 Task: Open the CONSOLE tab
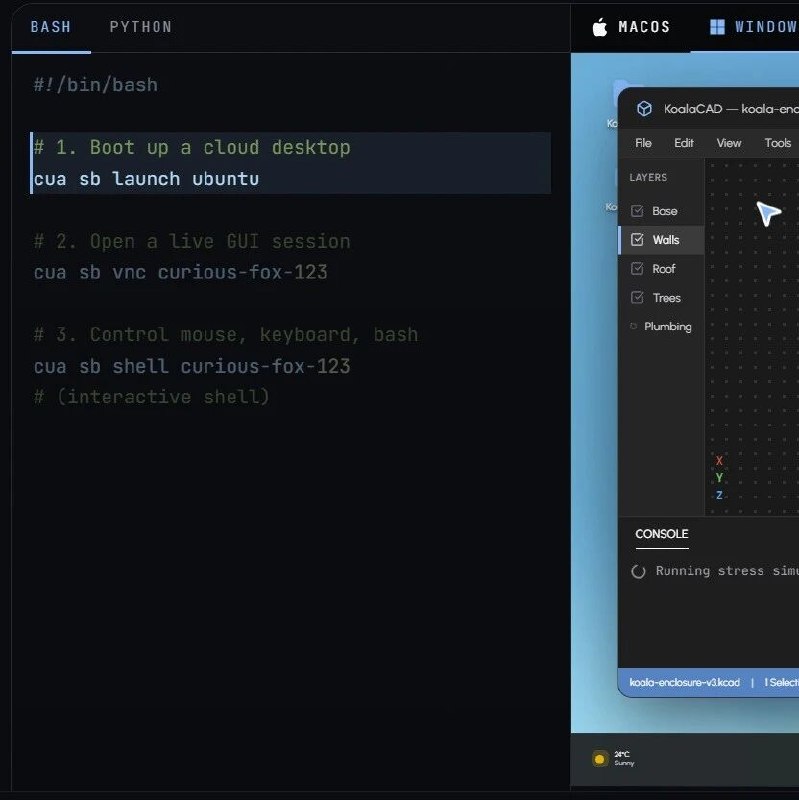pyautogui.click(x=662, y=534)
